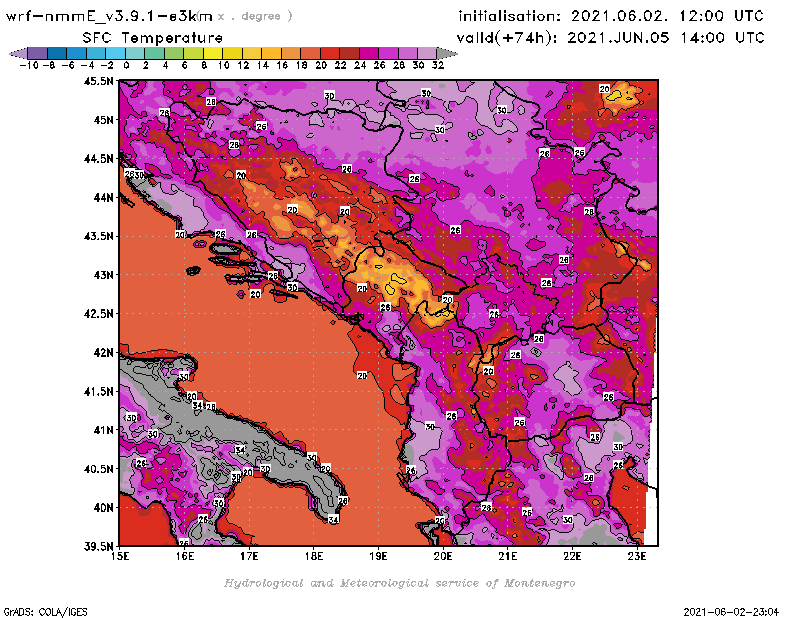
Task: Pick the blue -6 to -4 legend swatch
Action: pos(77,53)
